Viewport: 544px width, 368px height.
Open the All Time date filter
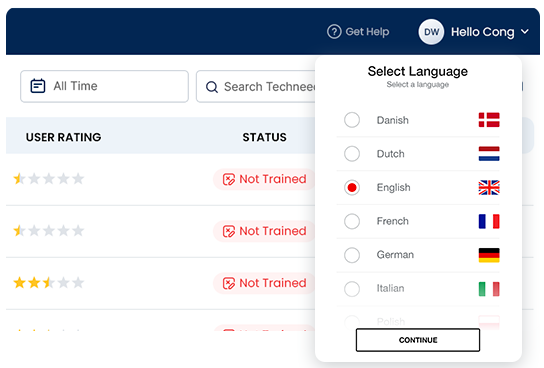point(104,86)
